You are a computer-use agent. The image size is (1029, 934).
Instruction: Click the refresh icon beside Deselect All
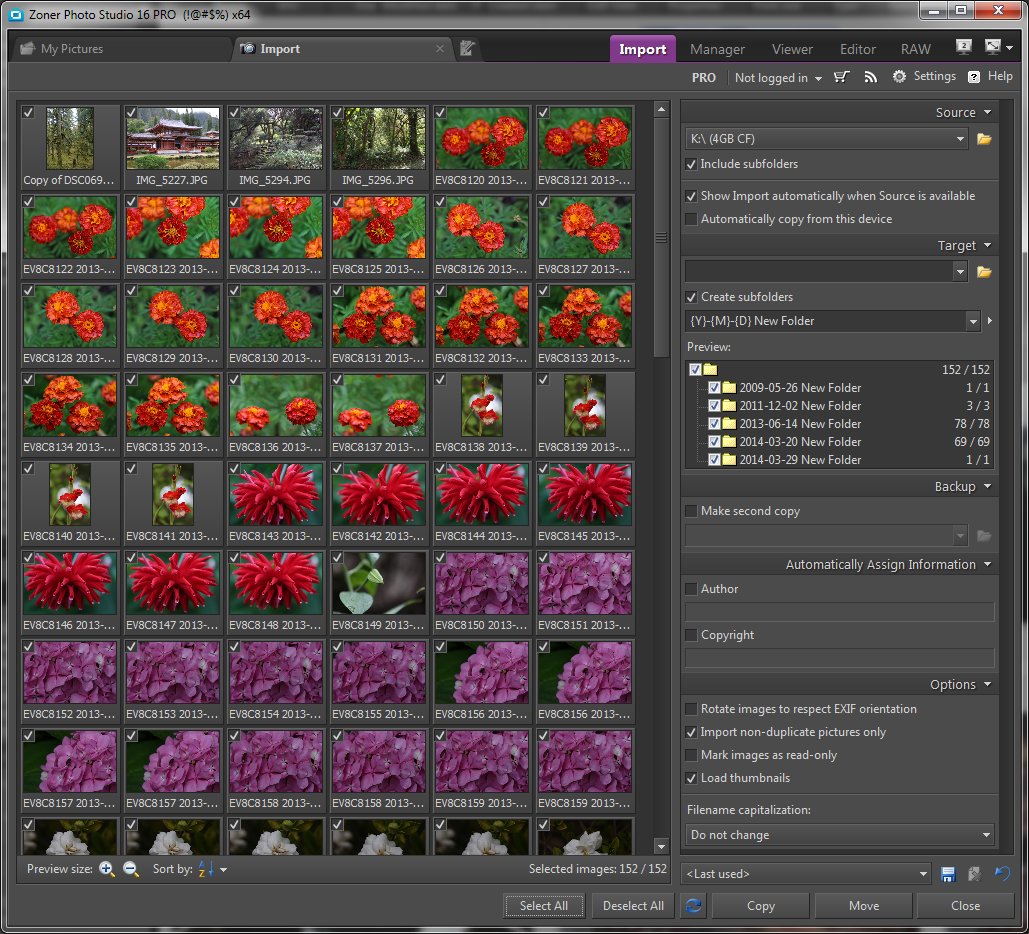click(693, 906)
